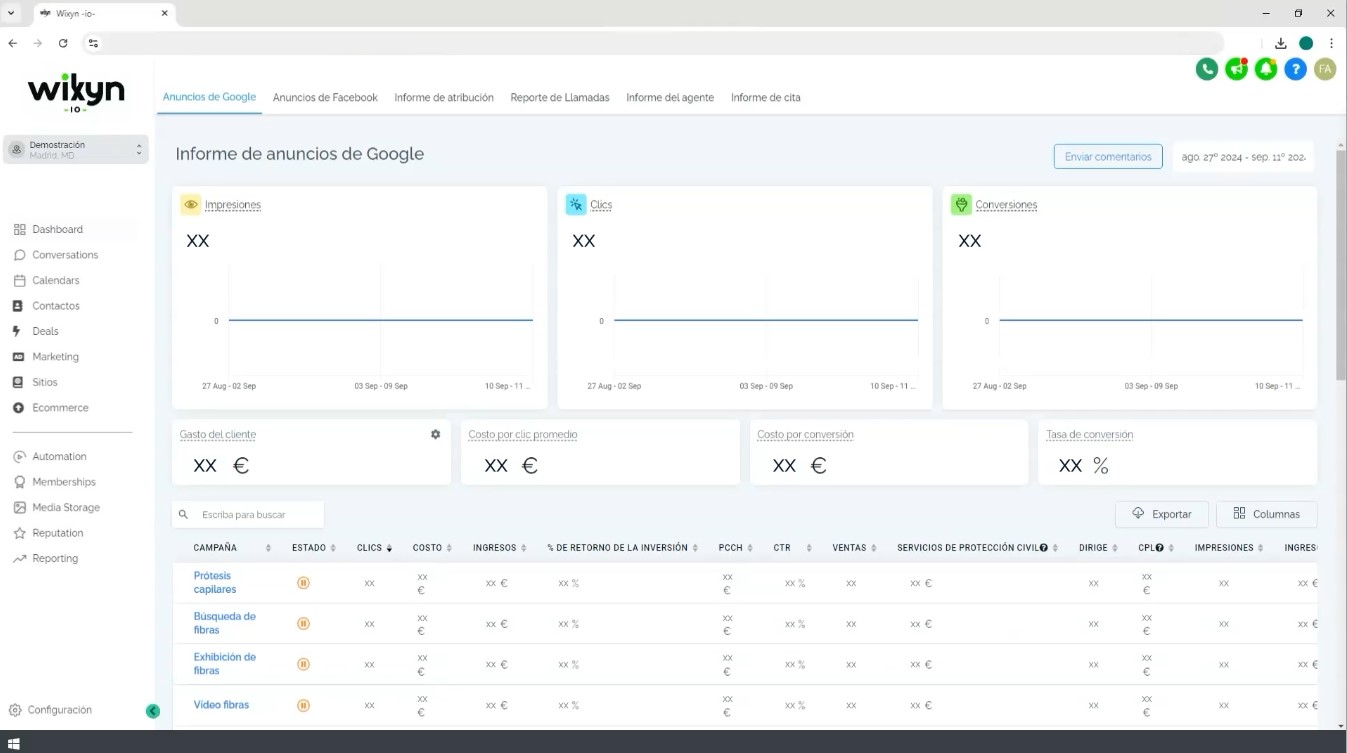Open Contactos in sidebar
1347x753 pixels.
(x=55, y=306)
